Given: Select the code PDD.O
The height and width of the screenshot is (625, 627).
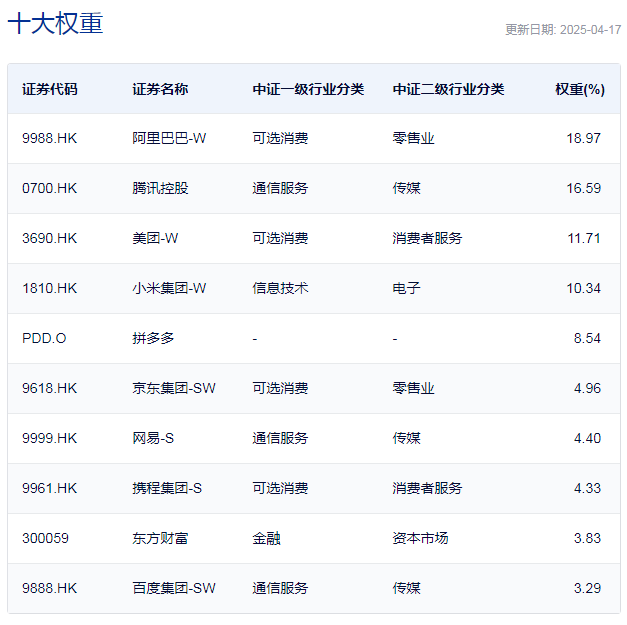Looking at the screenshot, I should [x=44, y=338].
